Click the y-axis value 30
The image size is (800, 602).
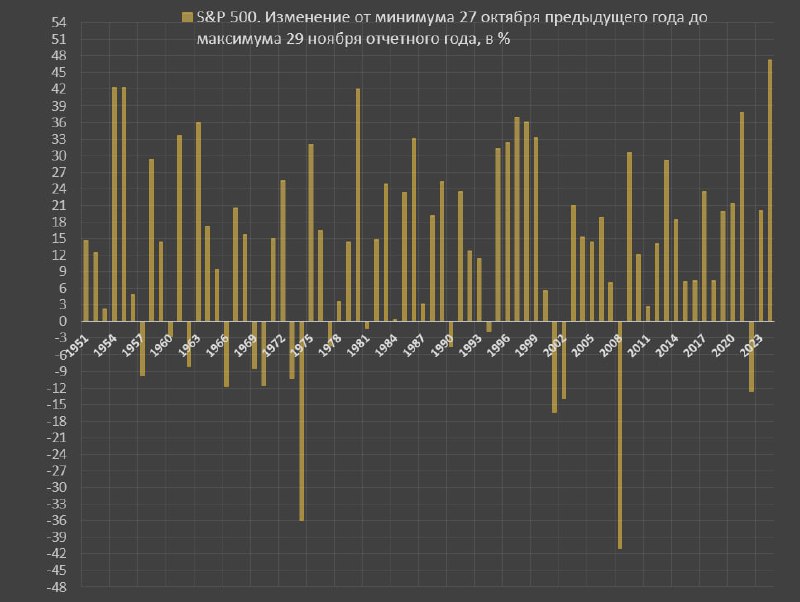tap(59, 156)
